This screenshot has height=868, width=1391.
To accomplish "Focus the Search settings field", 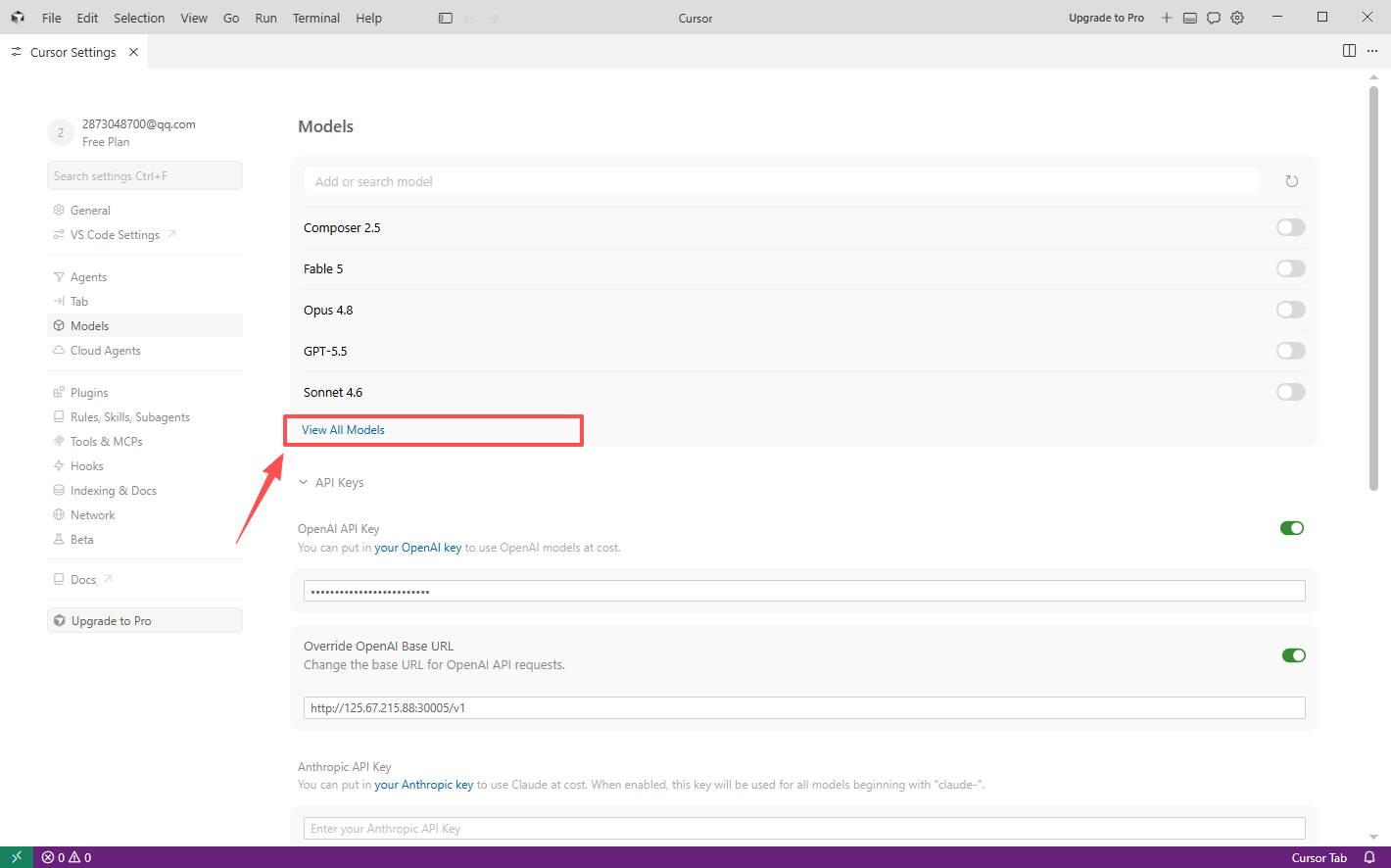I will pyautogui.click(x=145, y=175).
